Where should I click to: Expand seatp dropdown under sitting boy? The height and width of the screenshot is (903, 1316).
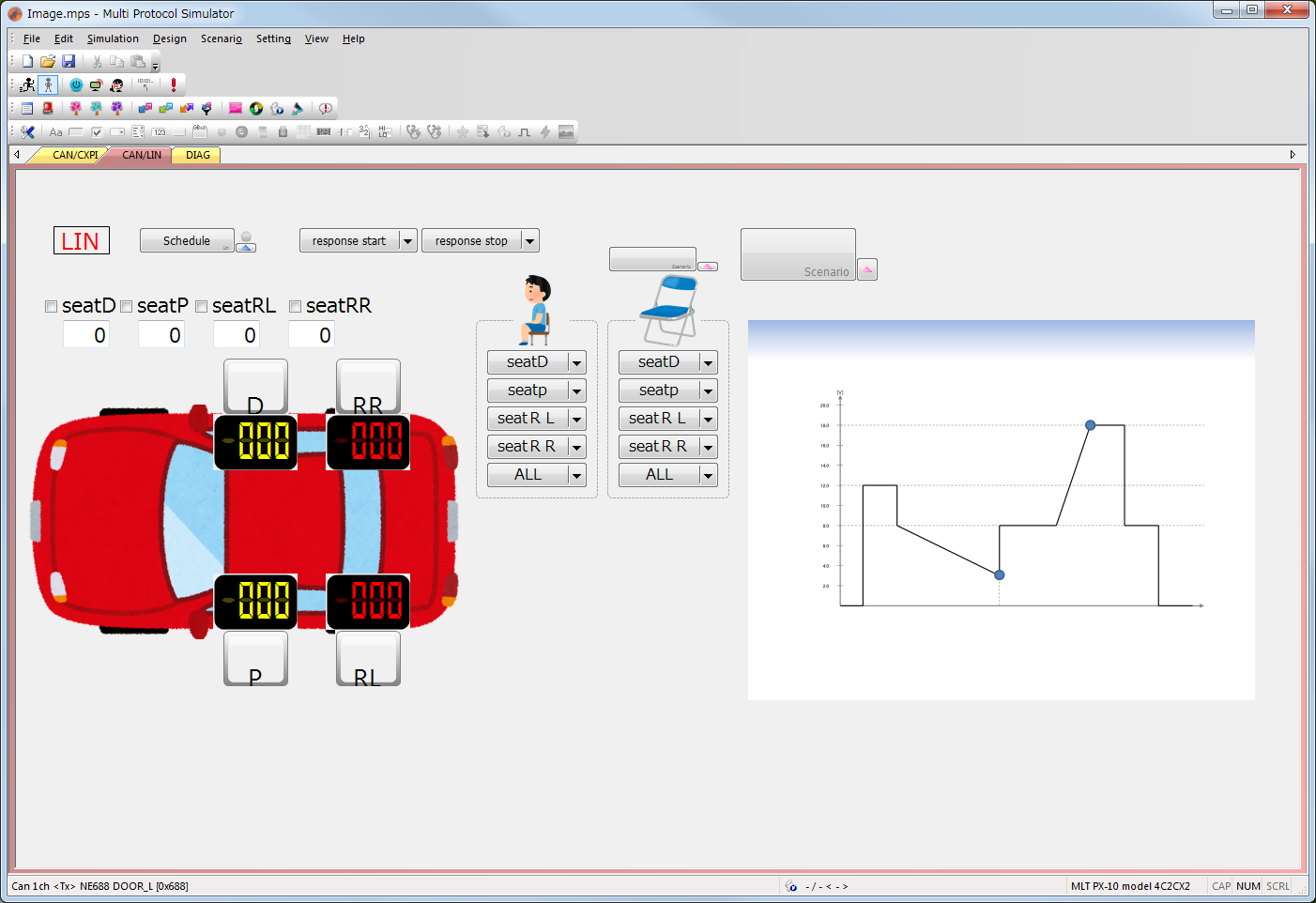coord(576,390)
